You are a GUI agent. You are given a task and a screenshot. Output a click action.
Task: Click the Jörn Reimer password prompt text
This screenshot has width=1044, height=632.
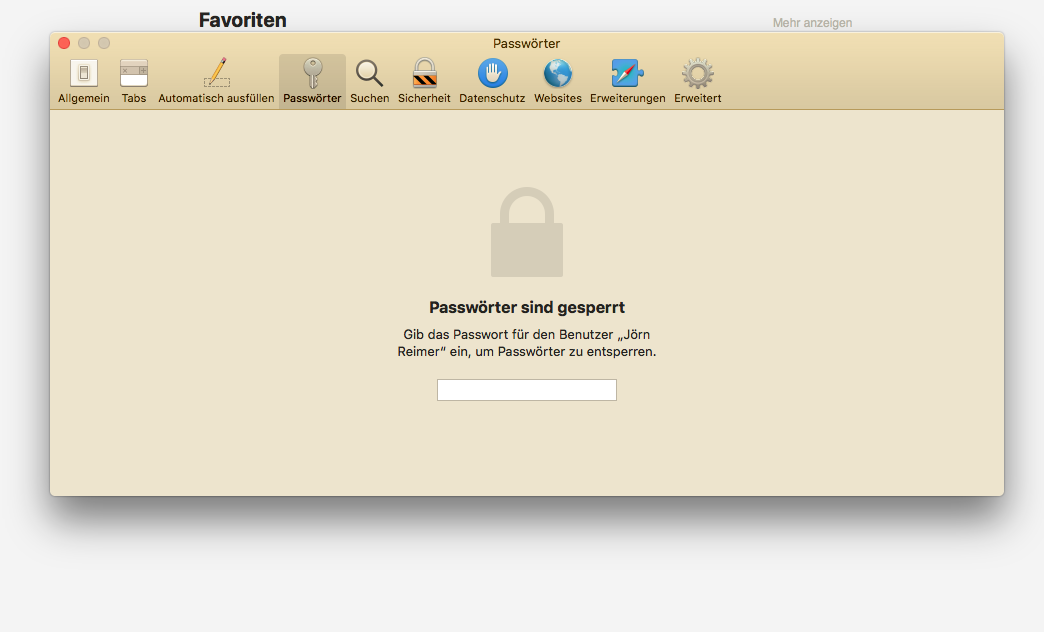(527, 343)
